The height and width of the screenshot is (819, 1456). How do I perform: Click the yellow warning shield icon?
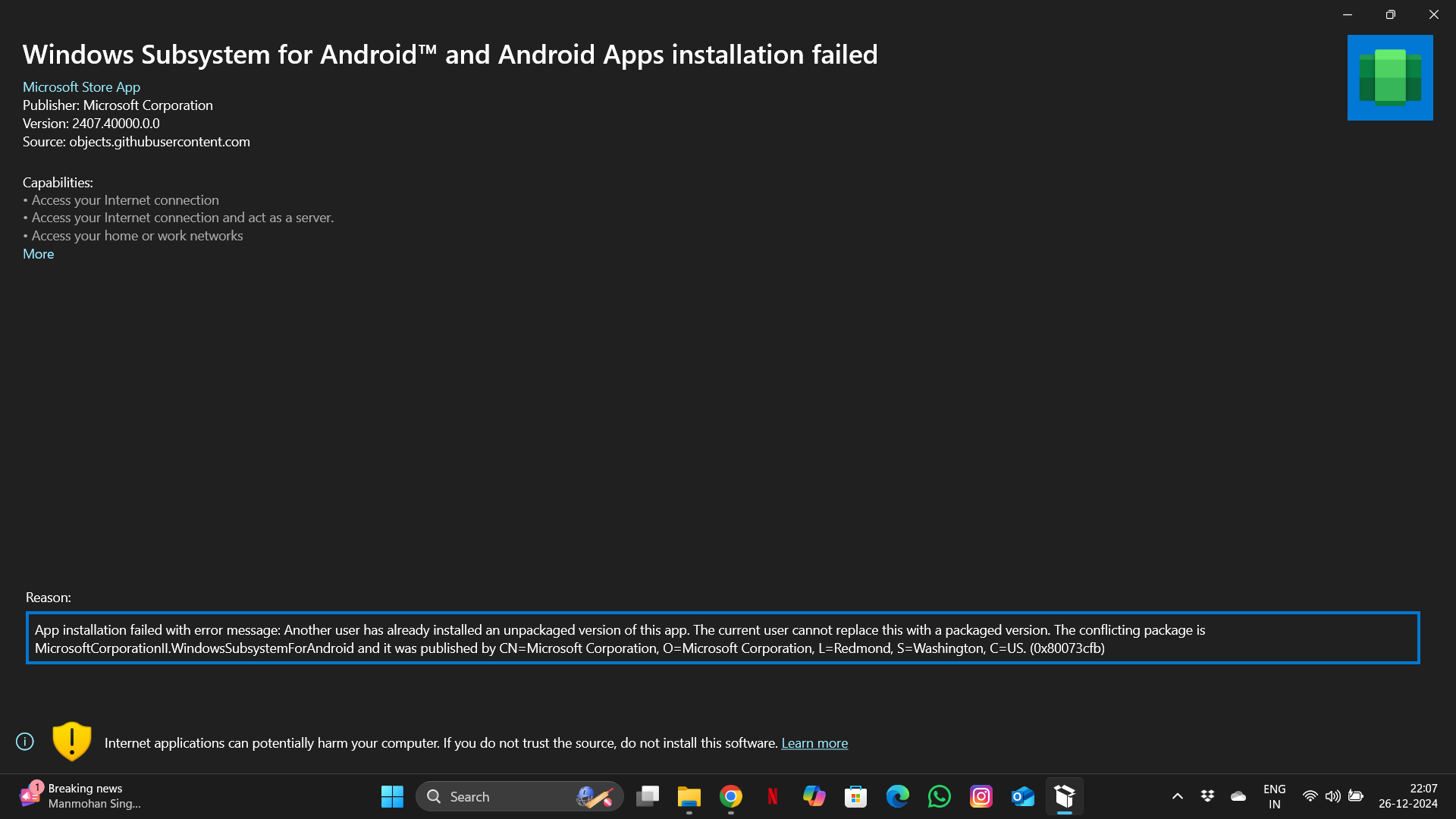(x=72, y=741)
